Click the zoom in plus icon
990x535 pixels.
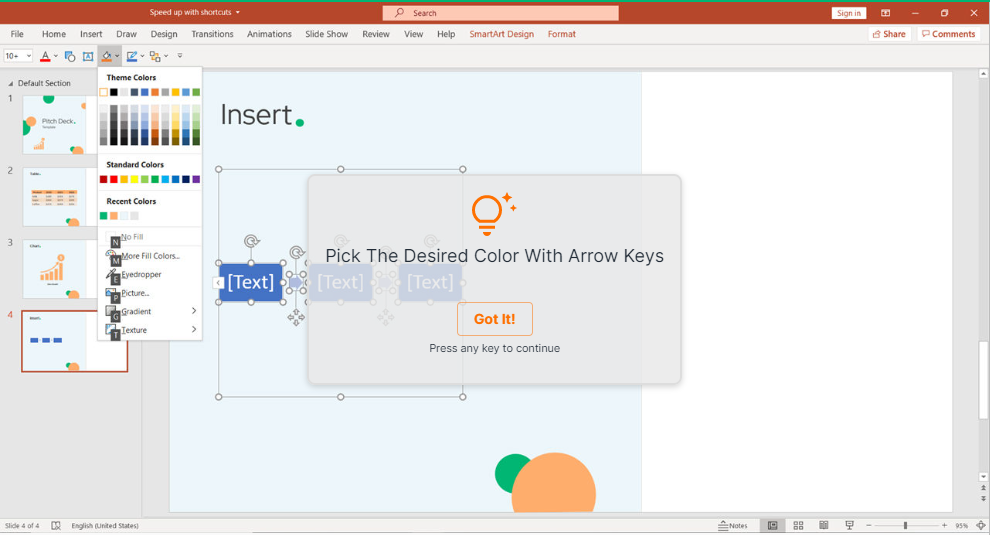pyautogui.click(x=945, y=526)
